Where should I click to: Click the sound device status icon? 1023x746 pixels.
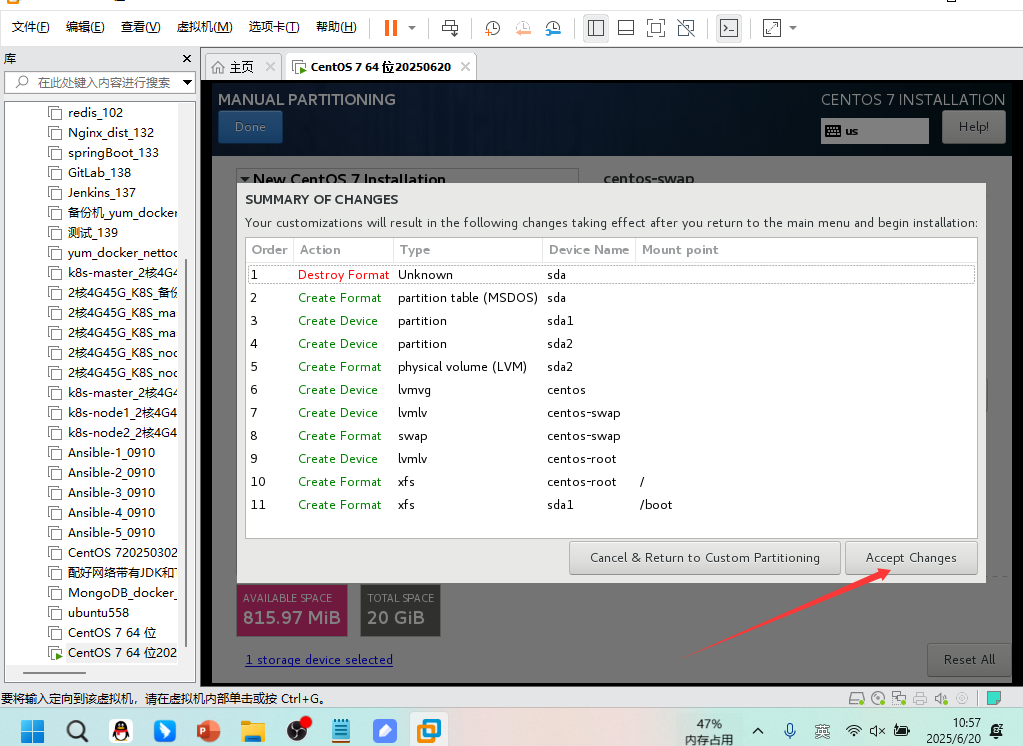[x=939, y=697]
